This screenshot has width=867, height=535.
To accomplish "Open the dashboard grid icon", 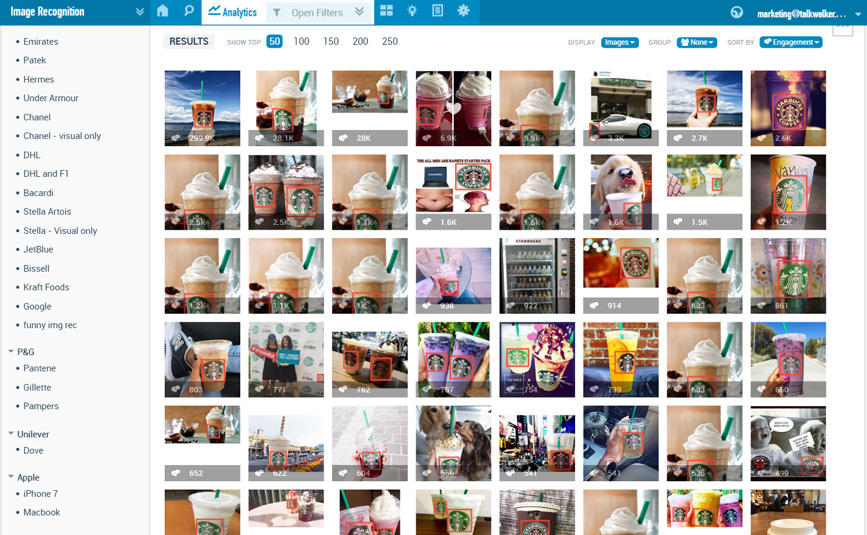I will point(387,11).
